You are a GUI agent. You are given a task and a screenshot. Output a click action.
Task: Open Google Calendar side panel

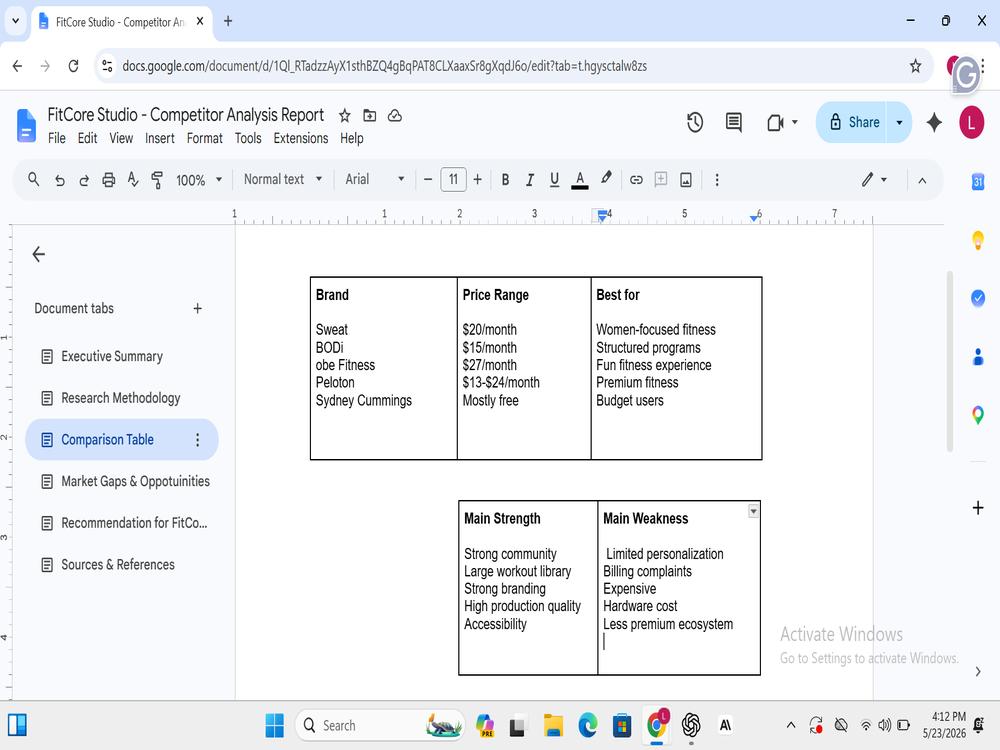tap(978, 182)
